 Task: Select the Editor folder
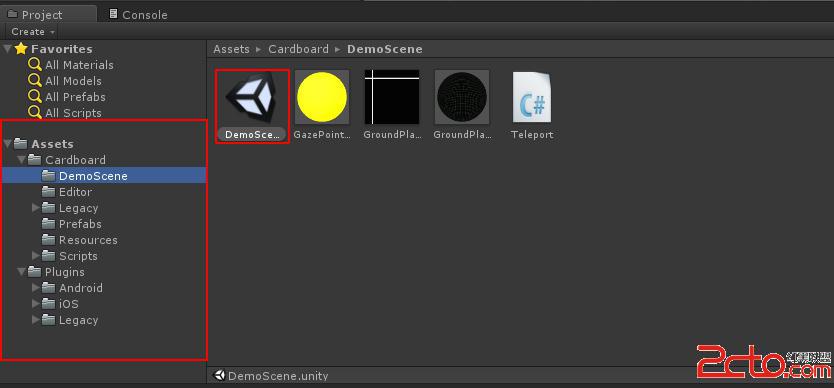click(76, 192)
